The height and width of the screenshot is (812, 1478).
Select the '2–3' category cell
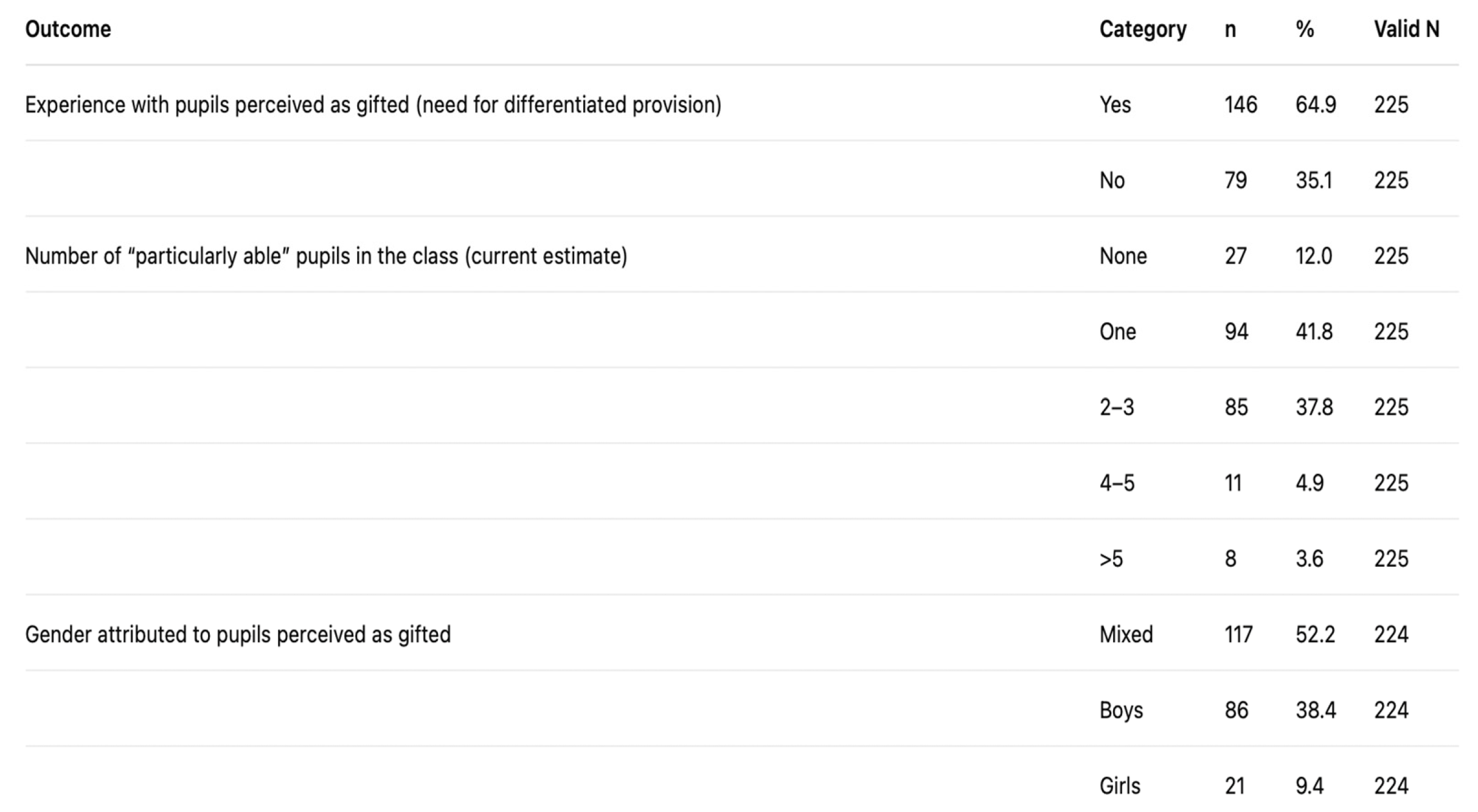pos(1117,407)
